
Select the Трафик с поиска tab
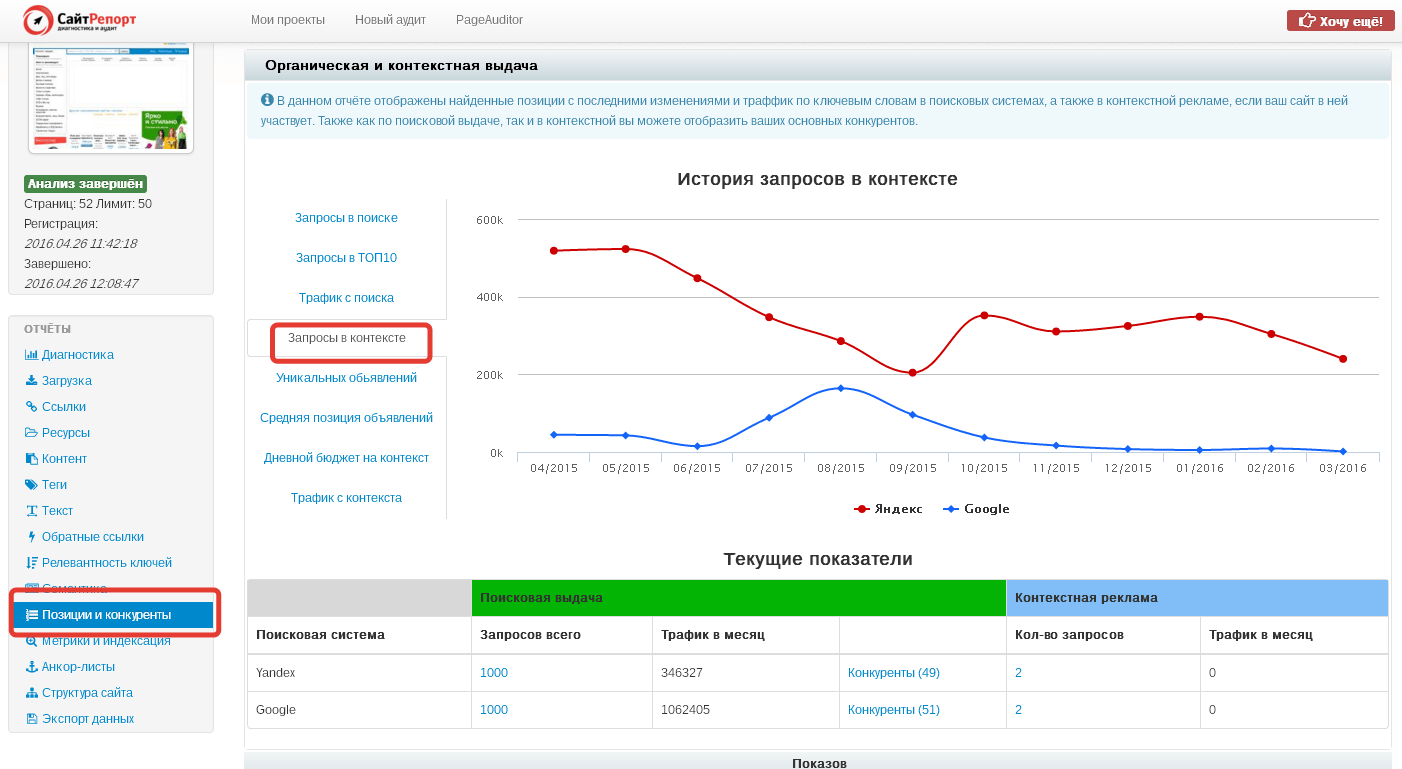pyautogui.click(x=346, y=298)
